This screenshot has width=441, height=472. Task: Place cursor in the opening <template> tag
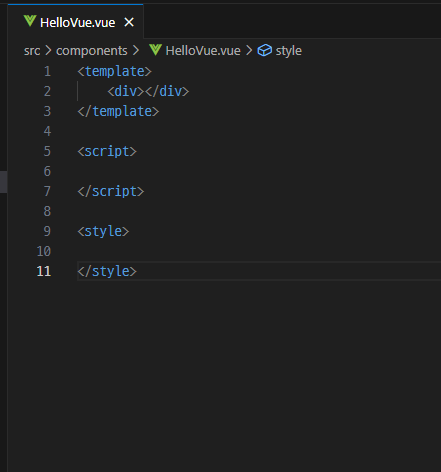coord(115,71)
